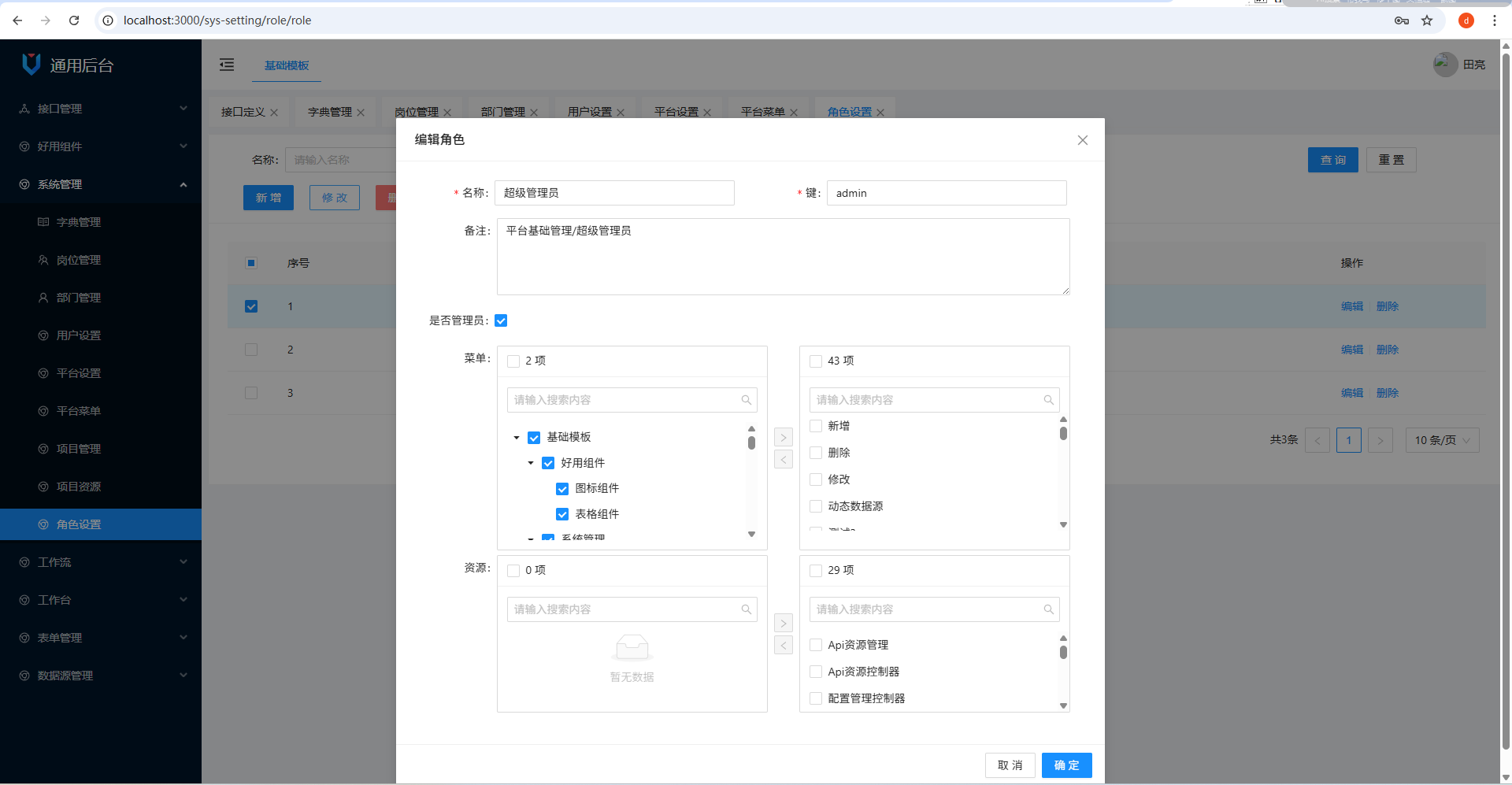Check the 新增 item in right menu list
The width and height of the screenshot is (1512, 785).
(816, 426)
